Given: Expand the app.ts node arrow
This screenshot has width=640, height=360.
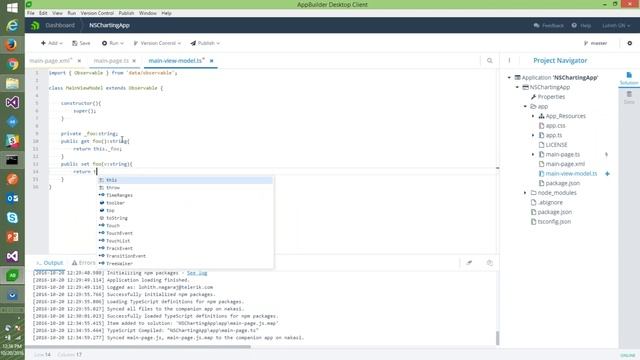Looking at the screenshot, I should pos(533,136).
